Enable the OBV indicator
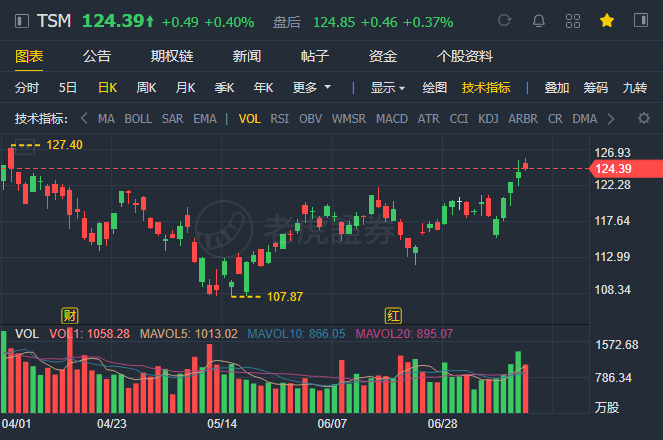This screenshot has width=663, height=440. 311,119
